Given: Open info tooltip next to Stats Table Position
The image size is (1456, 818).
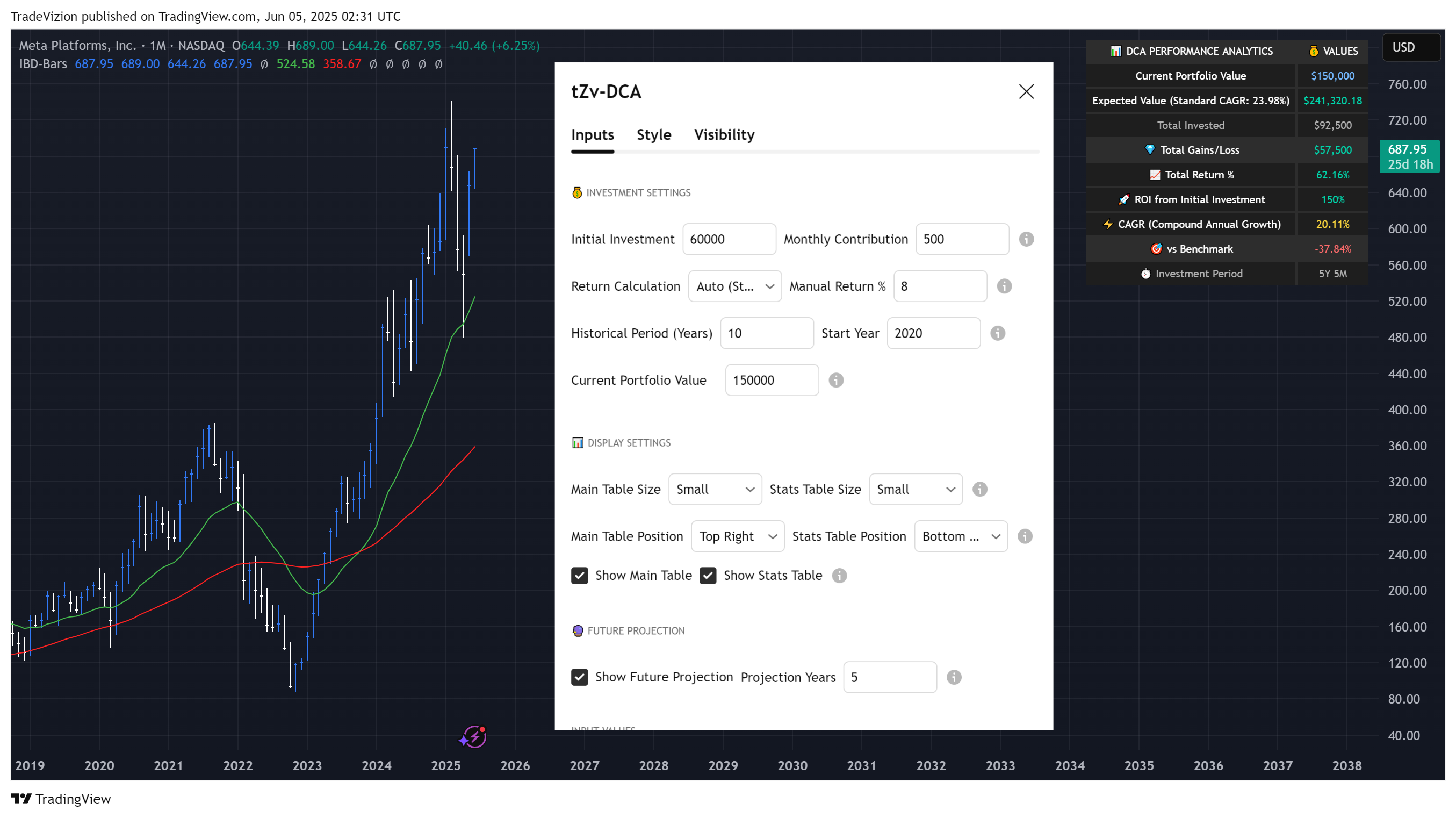Looking at the screenshot, I should (x=1025, y=536).
